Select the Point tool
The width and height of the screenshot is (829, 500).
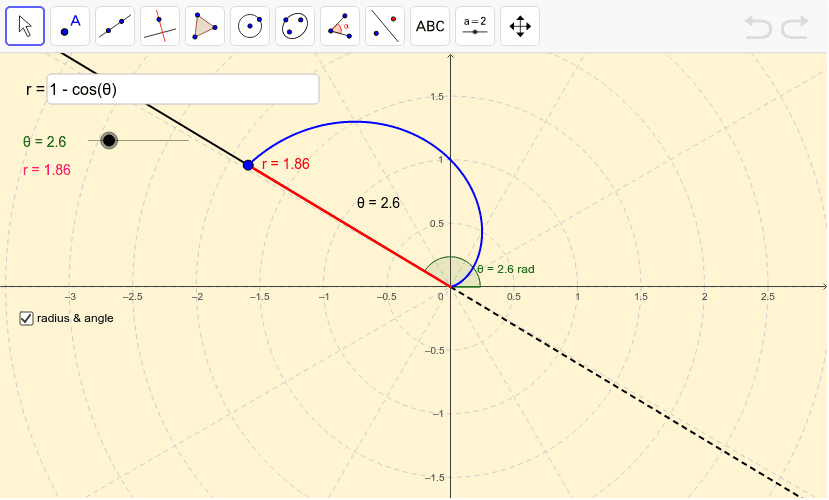[70, 26]
